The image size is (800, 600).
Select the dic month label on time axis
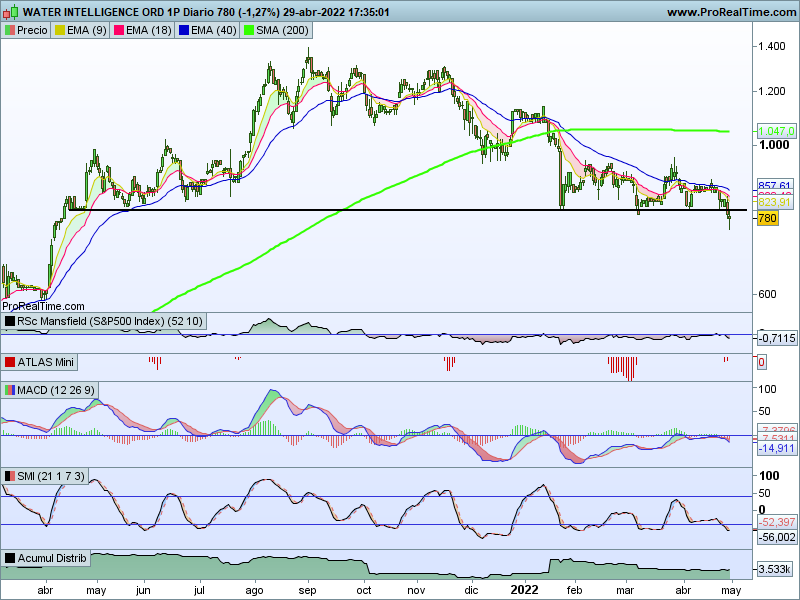(472, 590)
